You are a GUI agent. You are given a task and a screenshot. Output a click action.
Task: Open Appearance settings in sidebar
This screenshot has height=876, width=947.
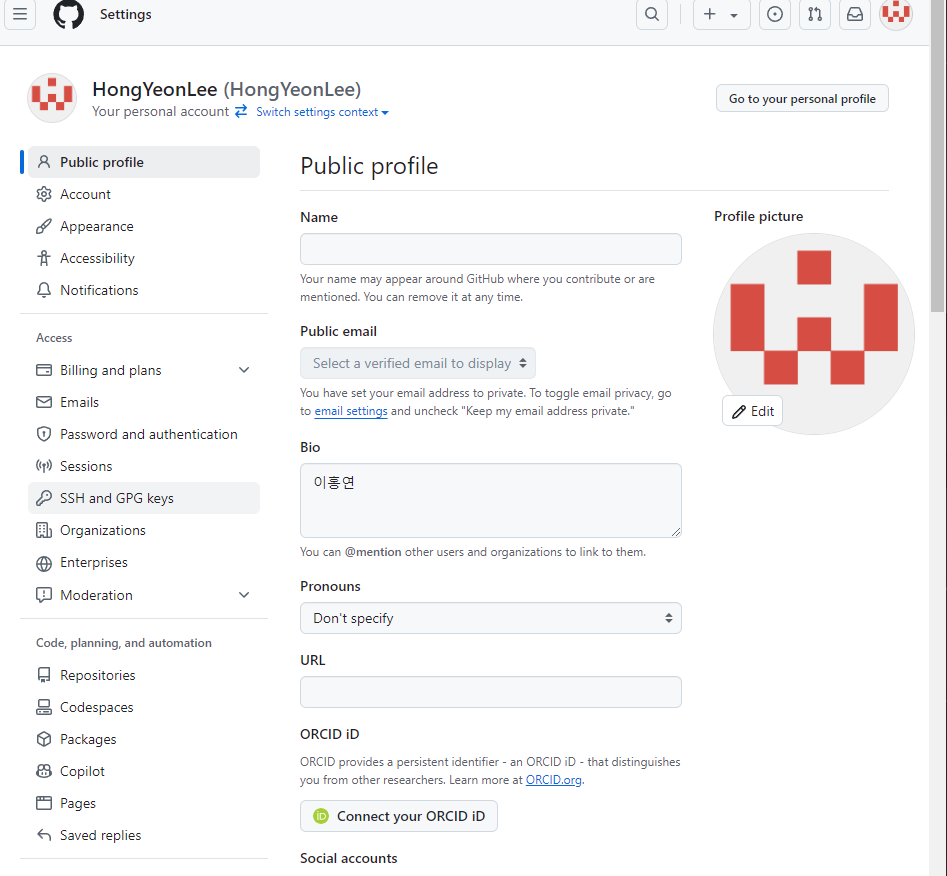coord(144,226)
